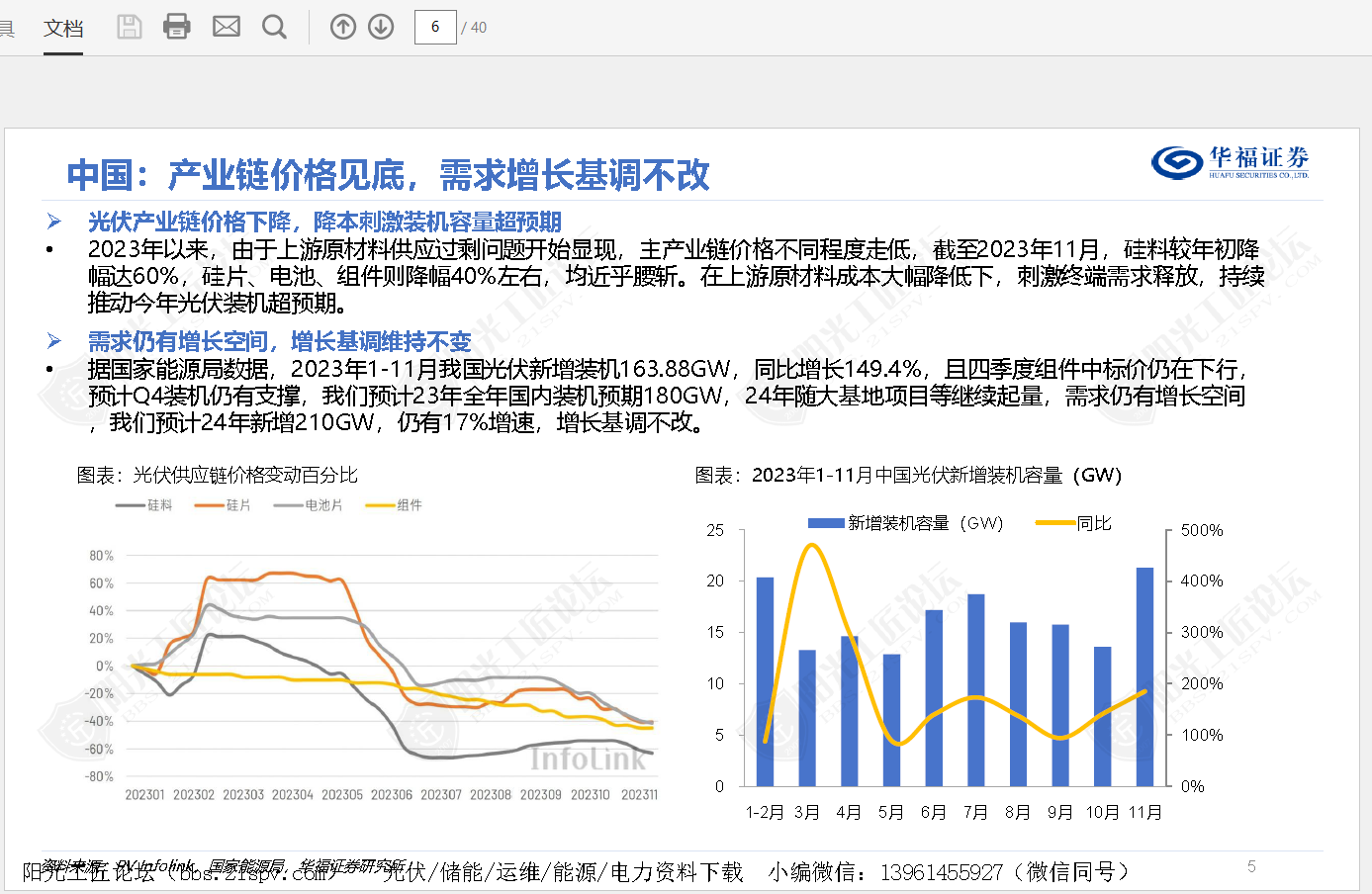The image size is (1372, 894).
Task: Click 新增装机容量 (GW) legend entry
Action: coord(906,523)
